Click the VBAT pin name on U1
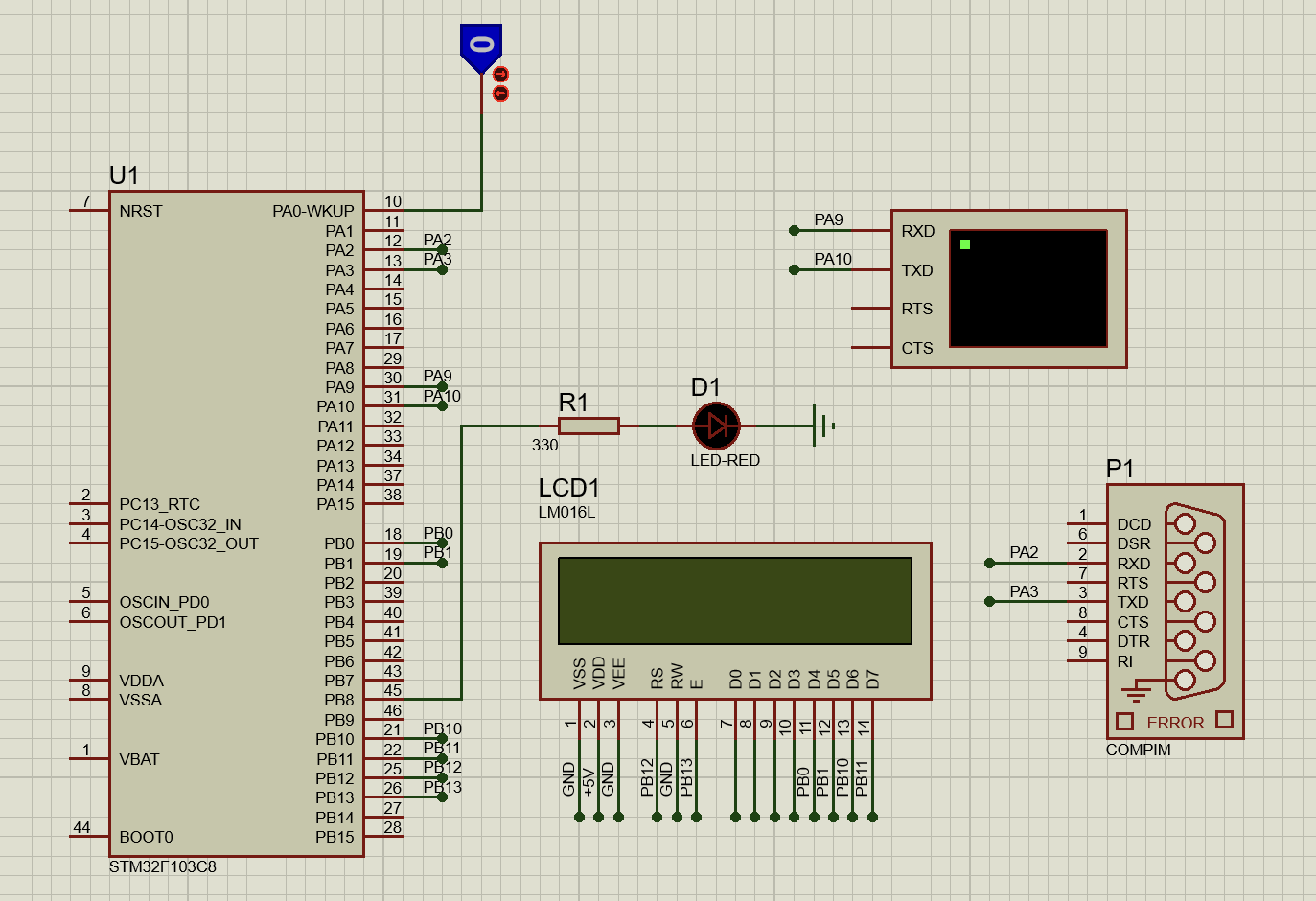This screenshot has width=1316, height=901. pyautogui.click(x=139, y=759)
